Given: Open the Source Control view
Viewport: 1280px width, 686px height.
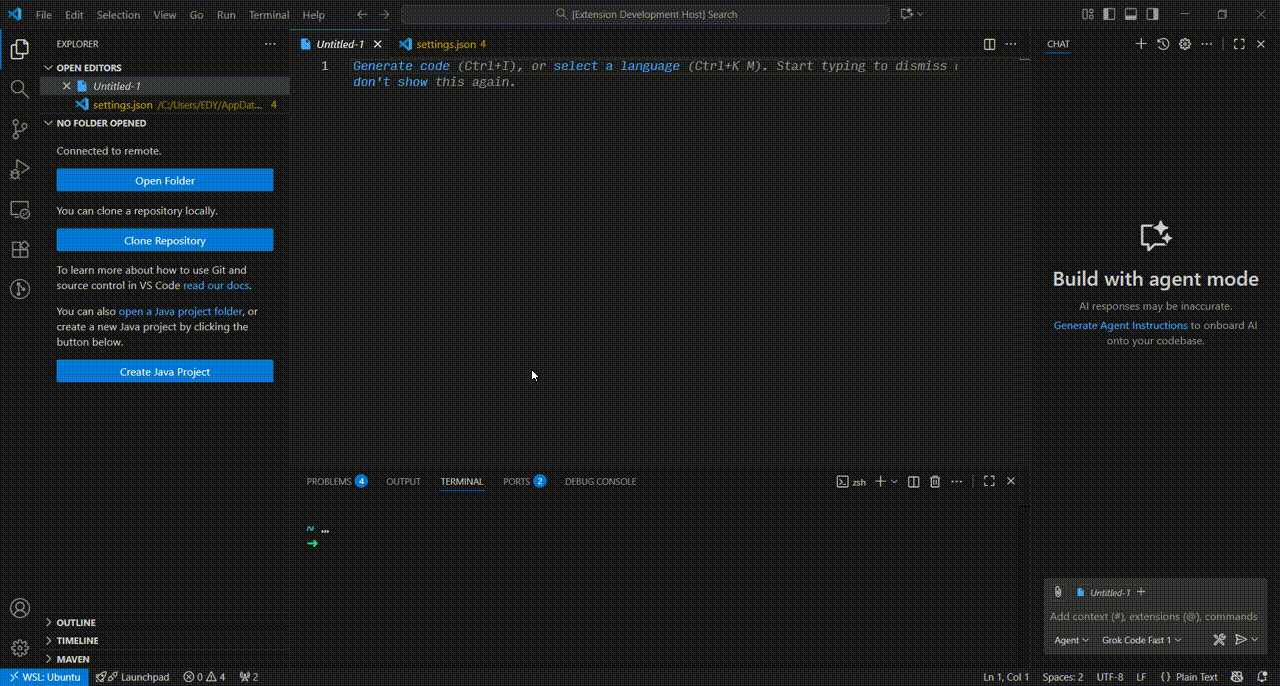Looking at the screenshot, I should [19, 129].
